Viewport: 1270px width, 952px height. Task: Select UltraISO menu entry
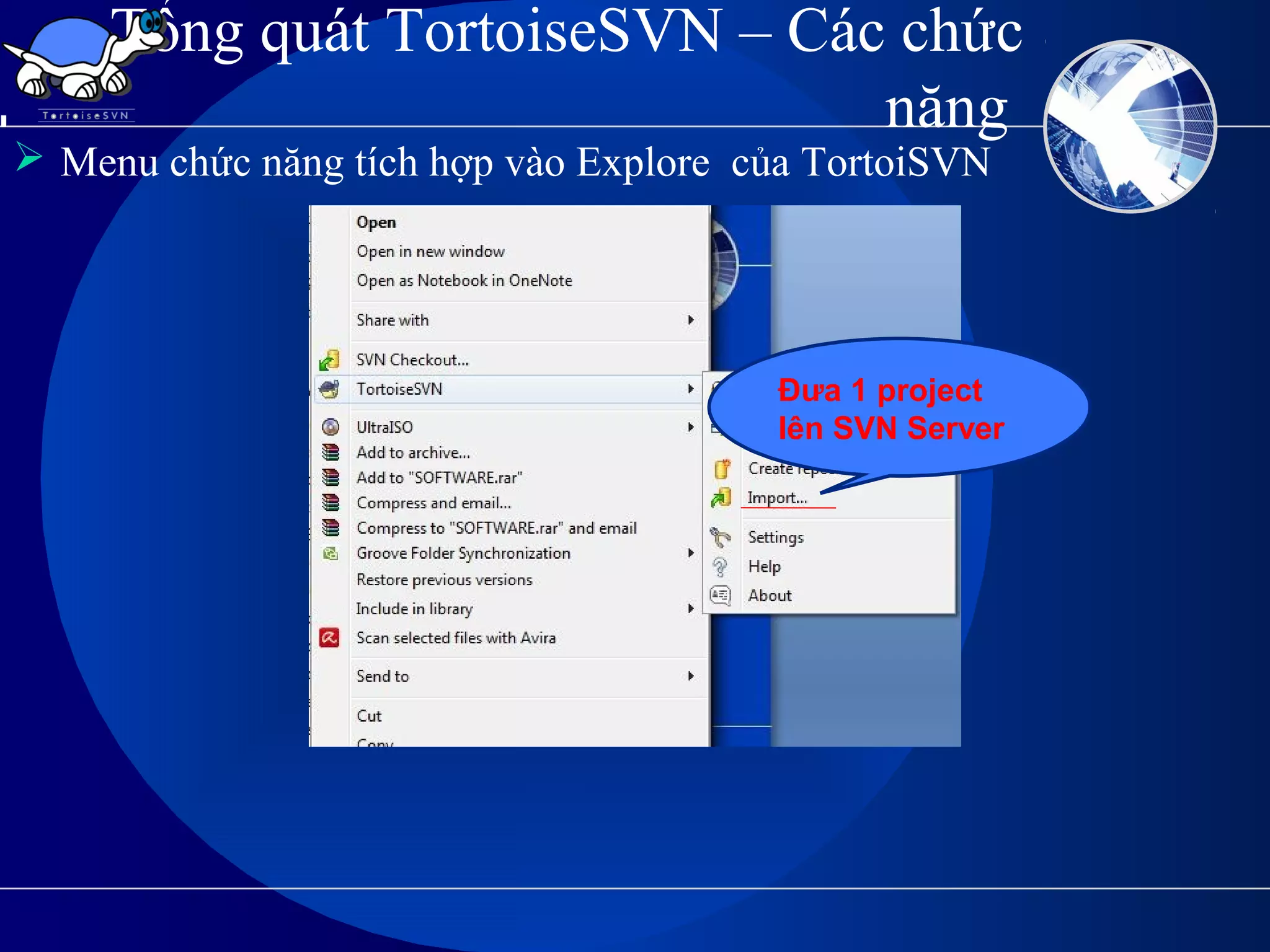384,428
